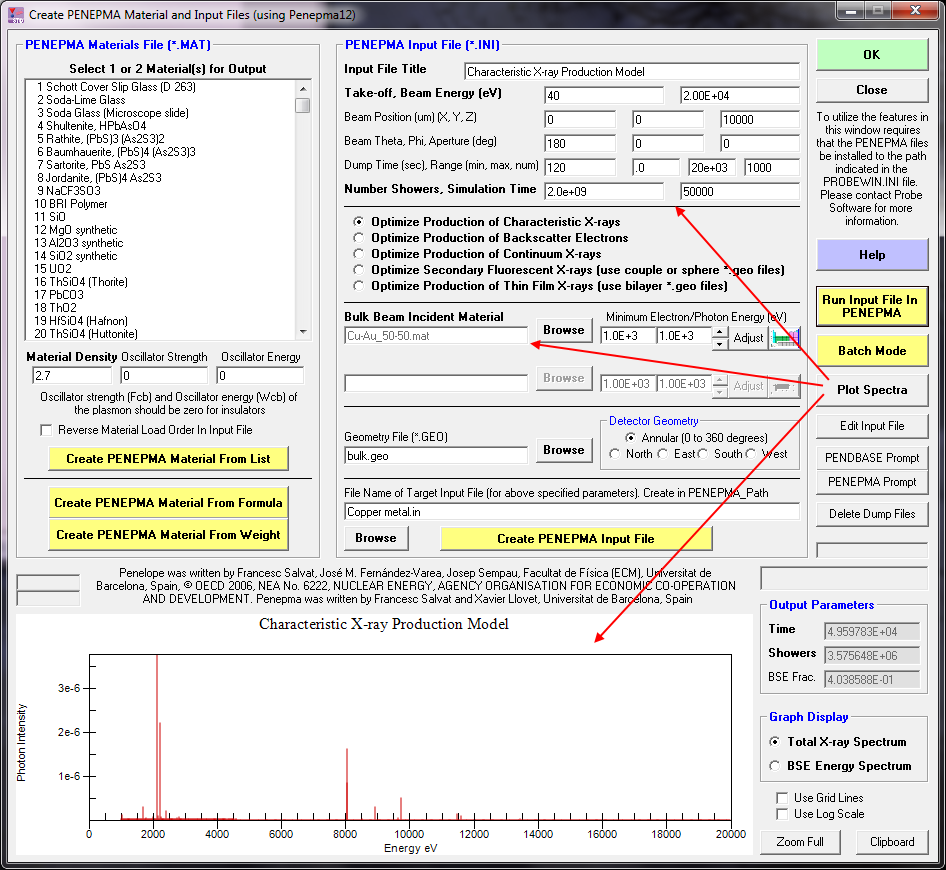Increase minimum energy with spinner up arrow
Image resolution: width=946 pixels, height=870 pixels.
720,332
